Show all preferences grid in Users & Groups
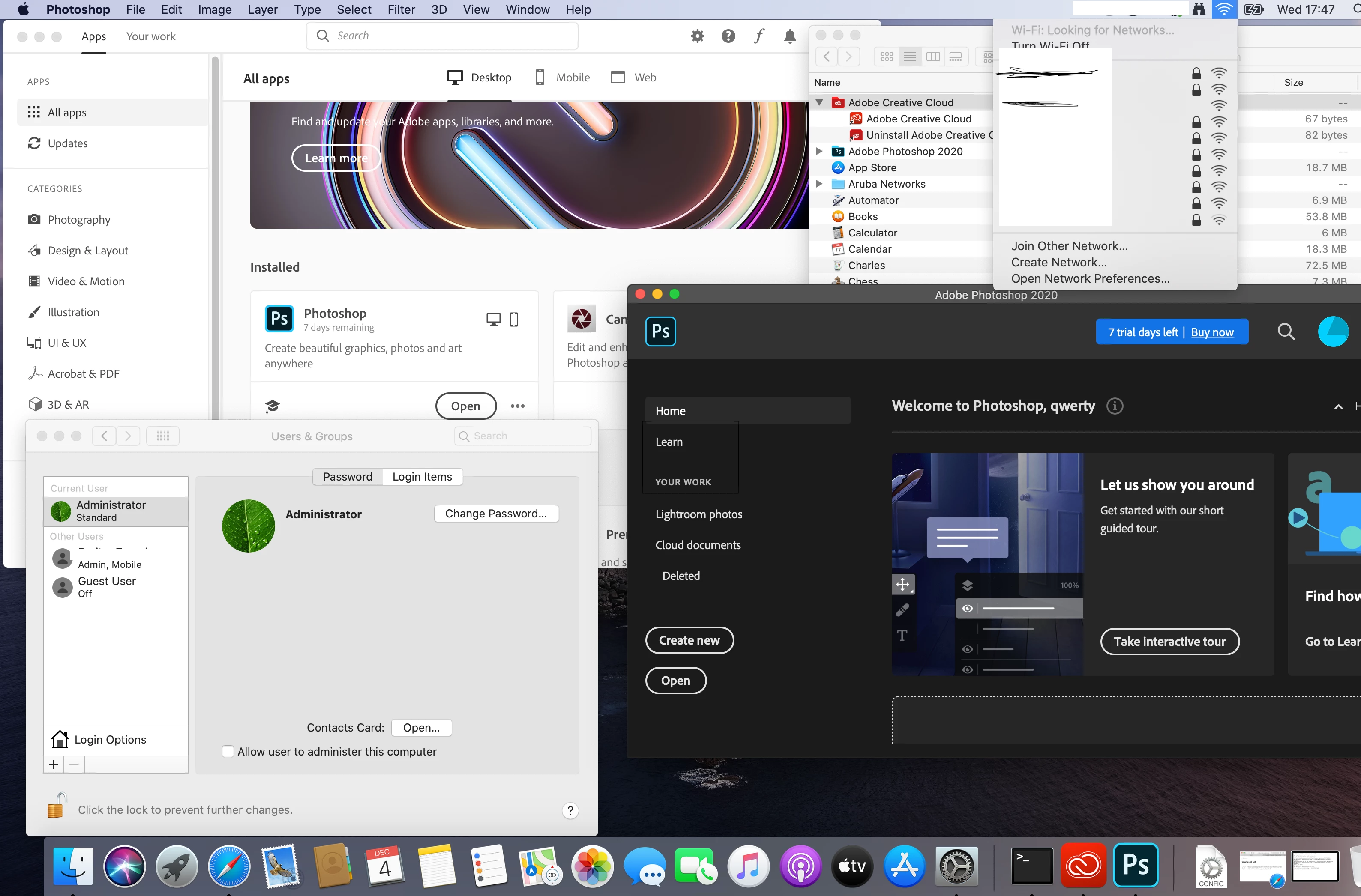Viewport: 1361px width, 896px height. (163, 436)
